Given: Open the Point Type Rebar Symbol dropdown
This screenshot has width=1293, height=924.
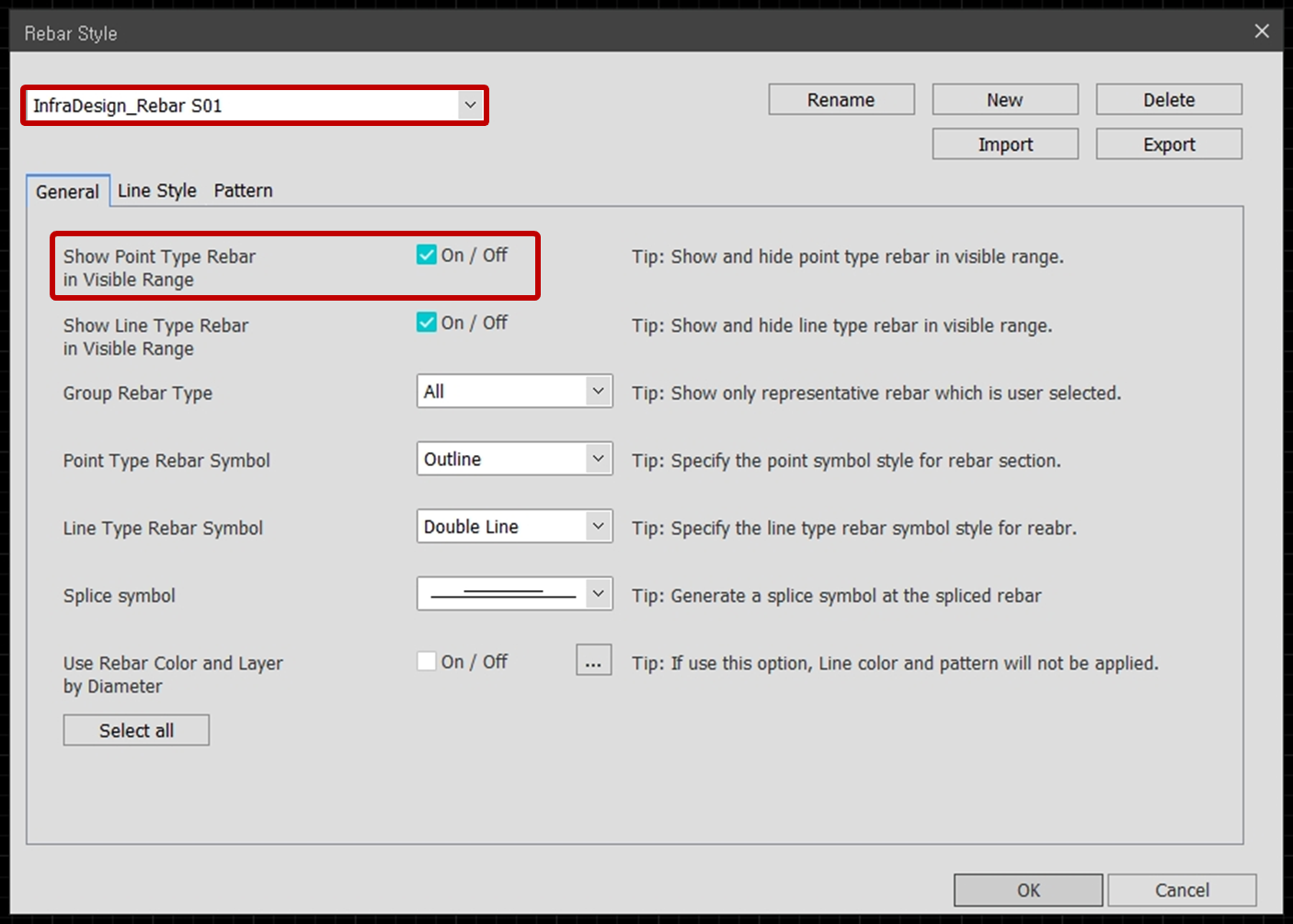Looking at the screenshot, I should click(596, 458).
